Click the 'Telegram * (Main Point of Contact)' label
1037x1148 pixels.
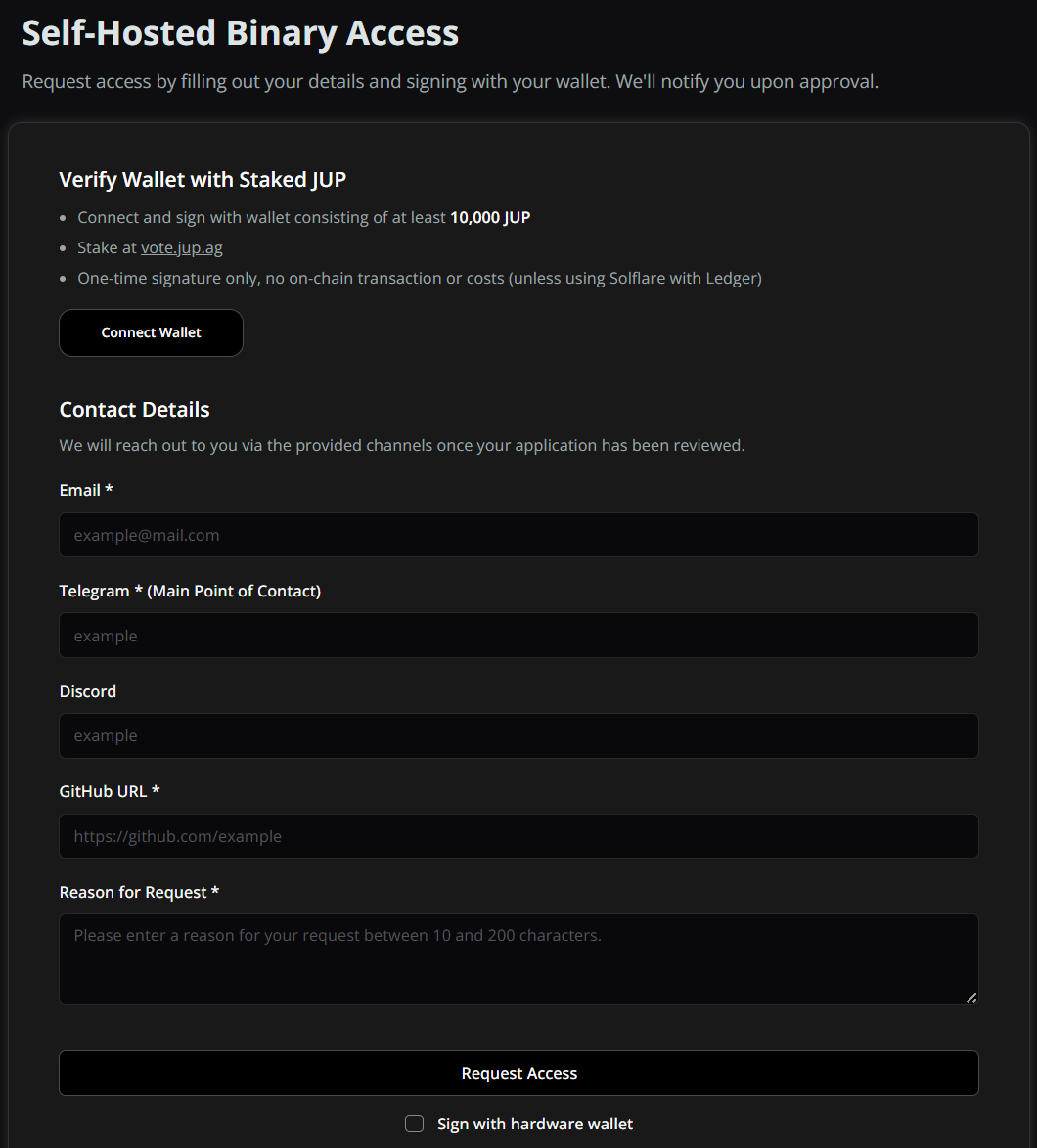point(190,591)
